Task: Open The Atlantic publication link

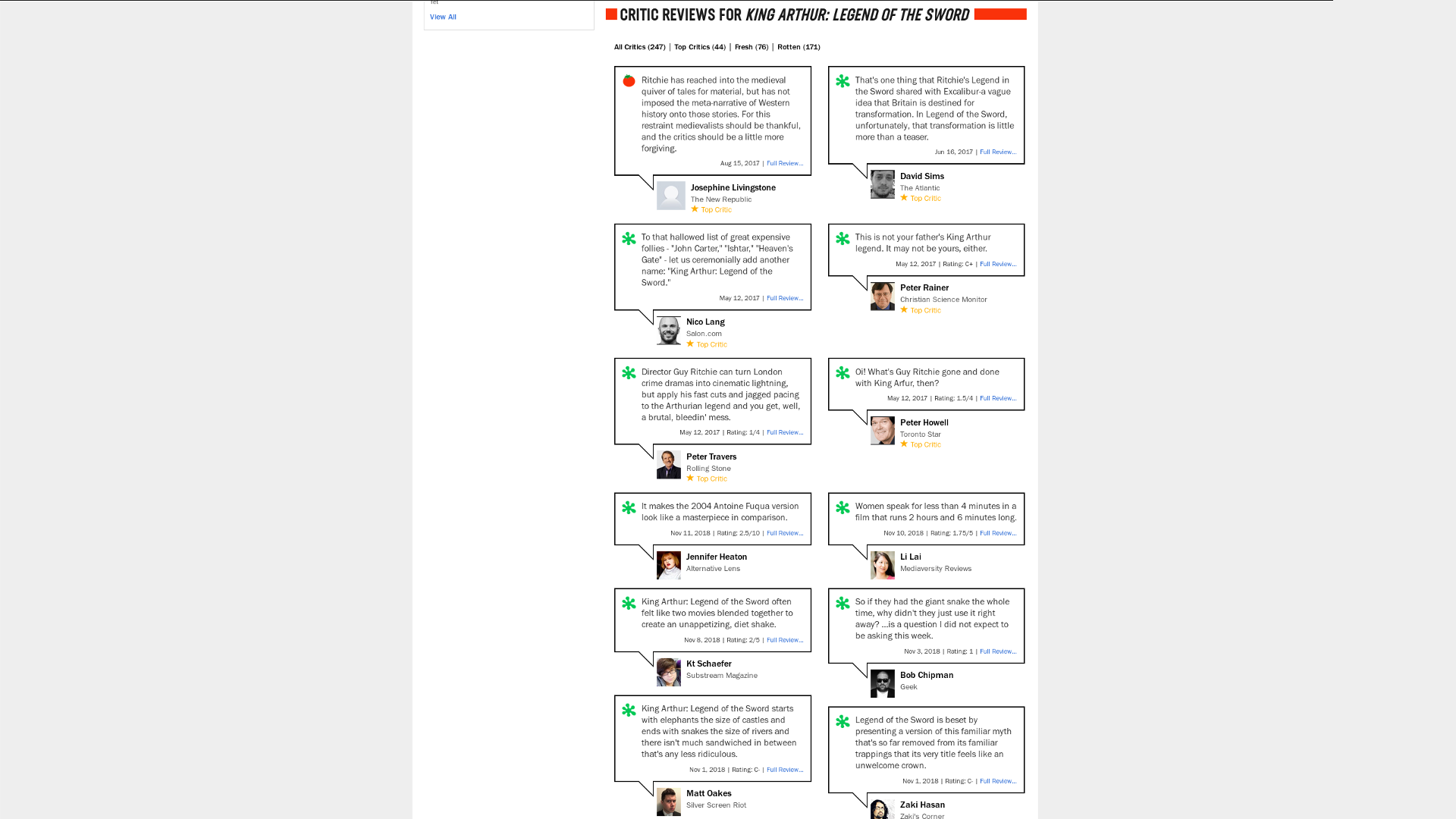Action: coord(919,188)
